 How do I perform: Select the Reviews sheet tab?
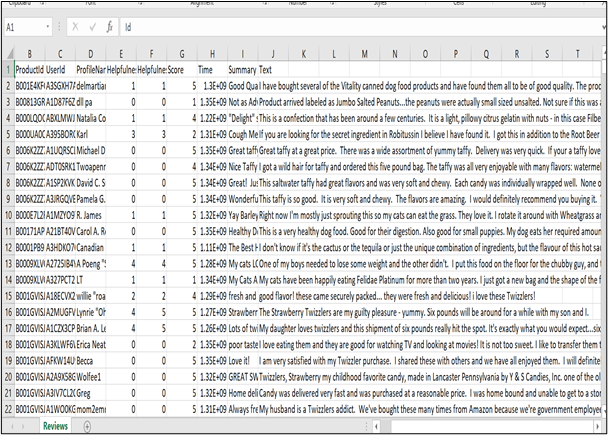pos(55,426)
